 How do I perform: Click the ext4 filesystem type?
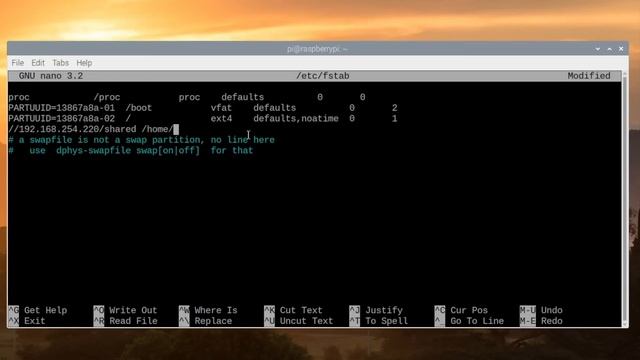221,118
